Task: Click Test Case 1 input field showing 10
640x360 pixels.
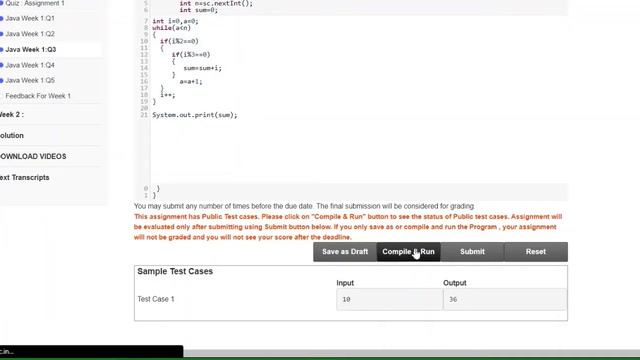Action: tap(389, 299)
